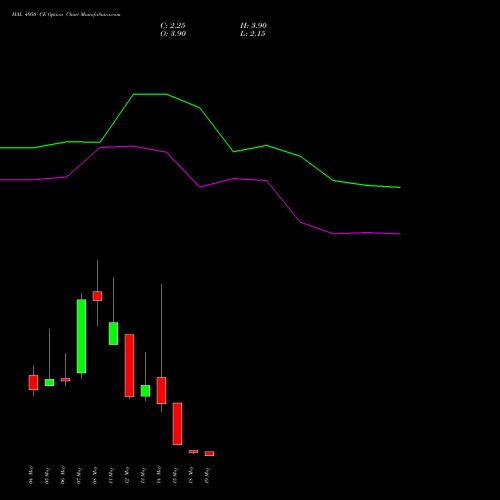Click the '13 May' date label
The width and height of the screenshot is (500, 500).
click(143, 475)
